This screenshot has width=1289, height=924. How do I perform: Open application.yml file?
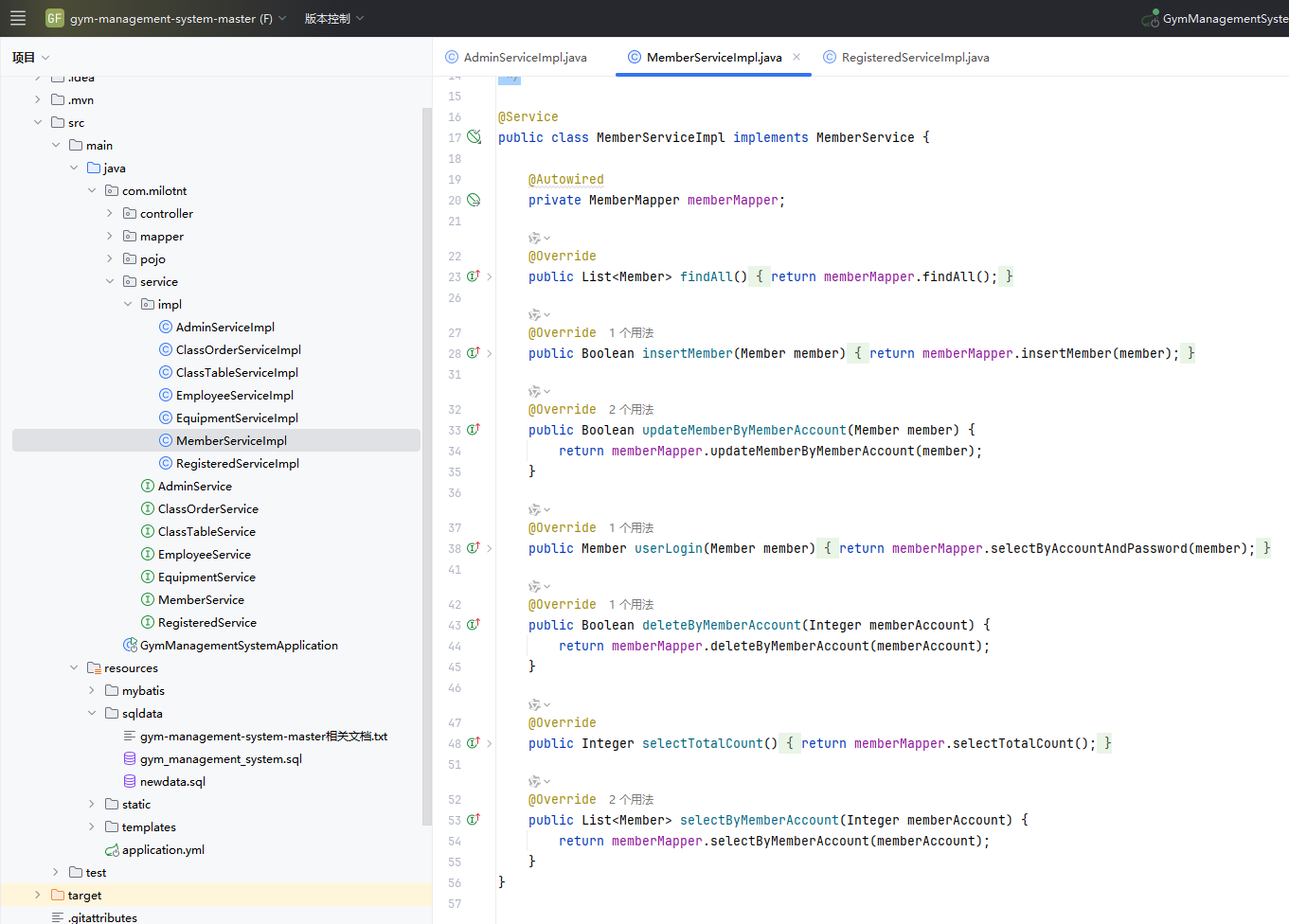click(154, 849)
